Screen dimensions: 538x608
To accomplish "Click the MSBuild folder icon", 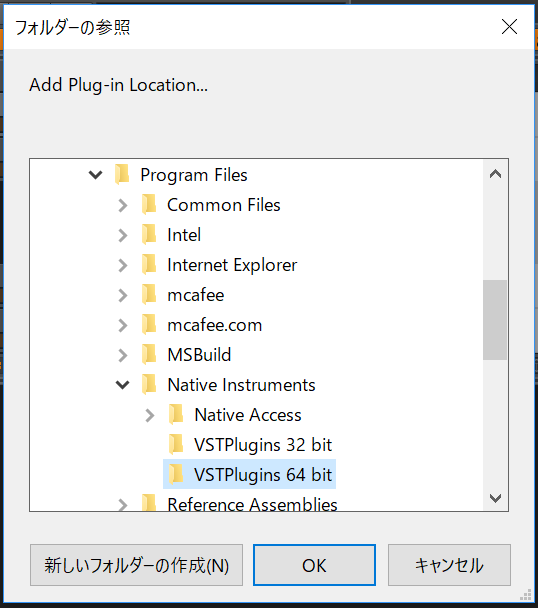I will 149,354.
